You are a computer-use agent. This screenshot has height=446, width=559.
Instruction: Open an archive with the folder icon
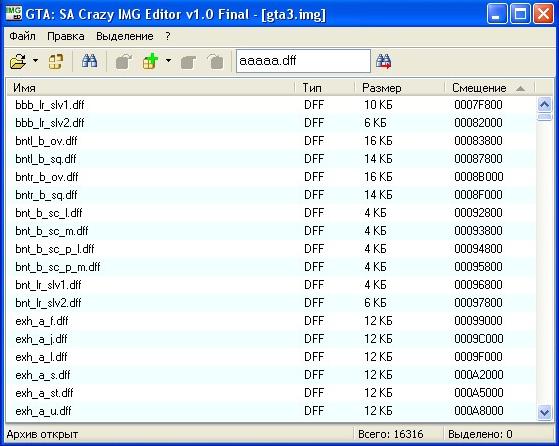coord(18,61)
